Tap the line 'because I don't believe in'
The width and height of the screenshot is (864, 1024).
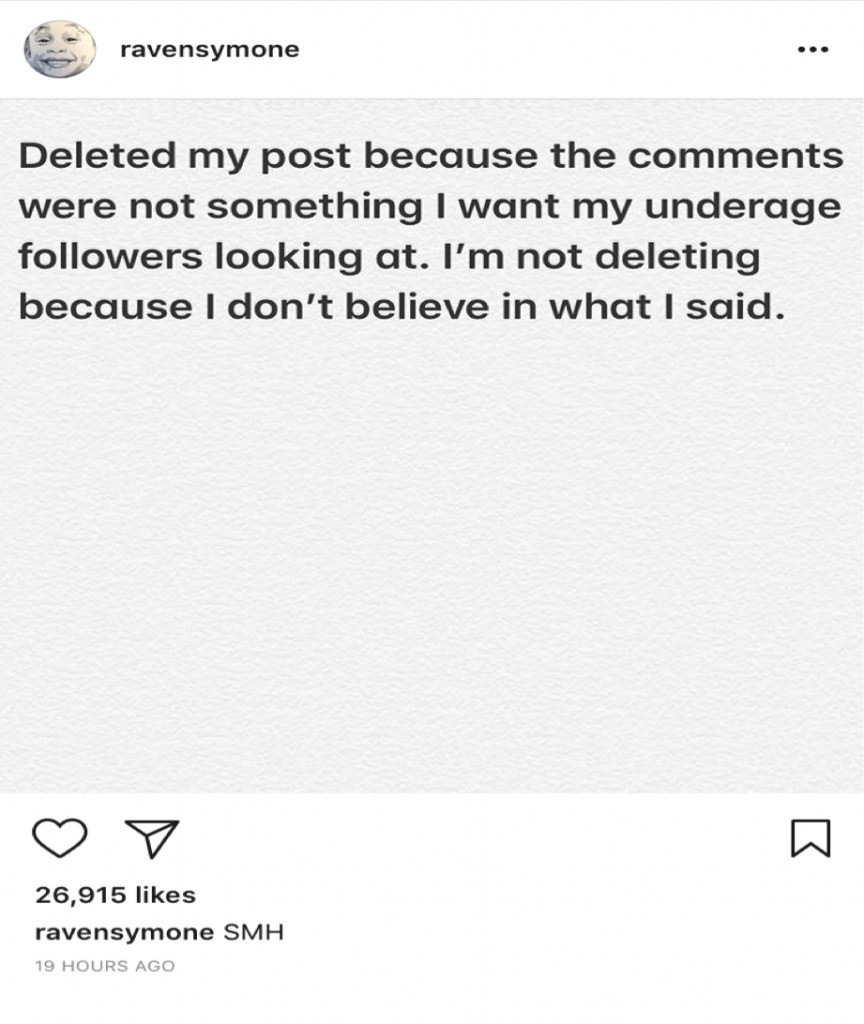(402, 307)
